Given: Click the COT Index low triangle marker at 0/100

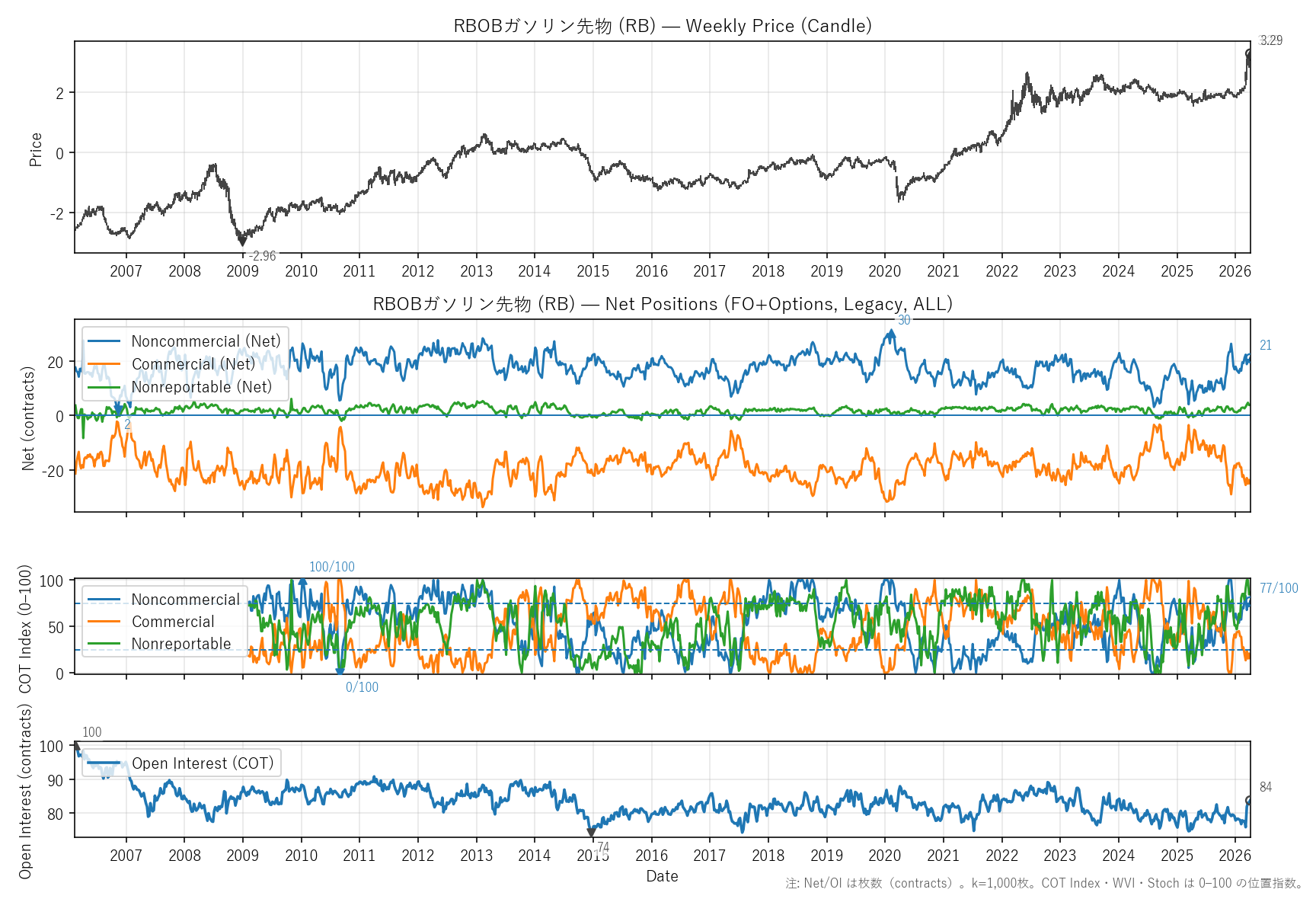Looking at the screenshot, I should (x=340, y=671).
